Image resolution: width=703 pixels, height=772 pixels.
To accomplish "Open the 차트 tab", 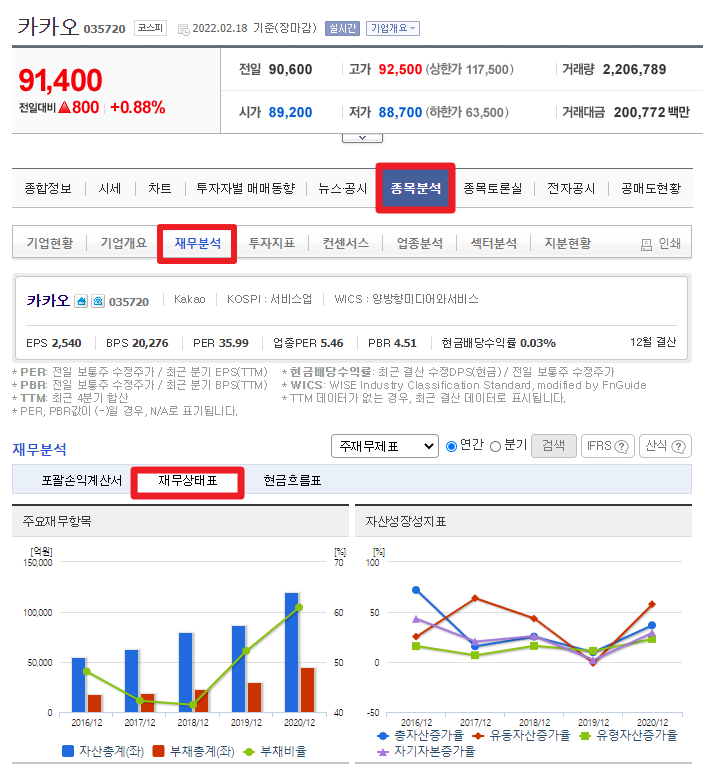I will [x=160, y=188].
